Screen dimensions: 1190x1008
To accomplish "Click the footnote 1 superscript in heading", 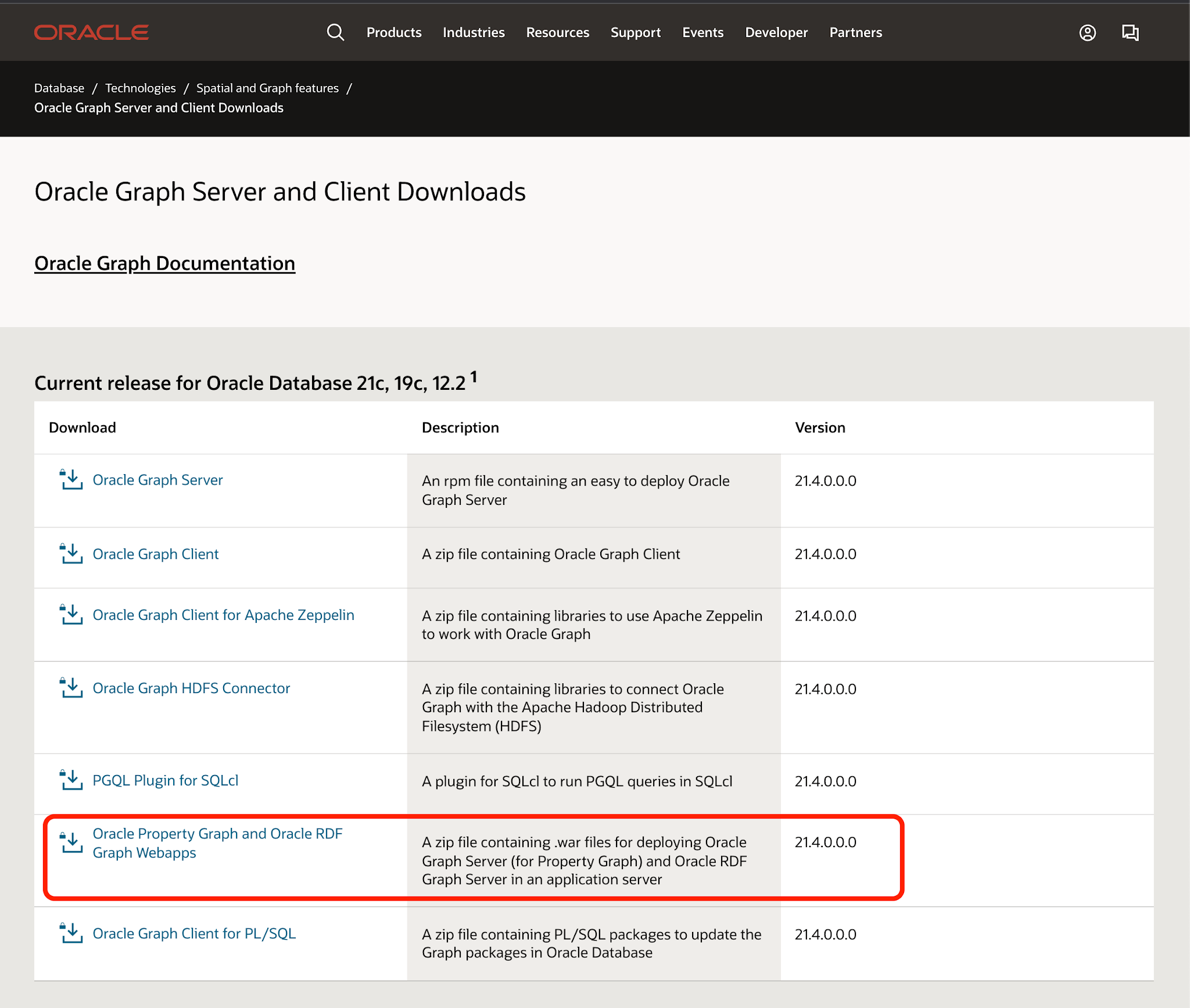I will coord(474,377).
